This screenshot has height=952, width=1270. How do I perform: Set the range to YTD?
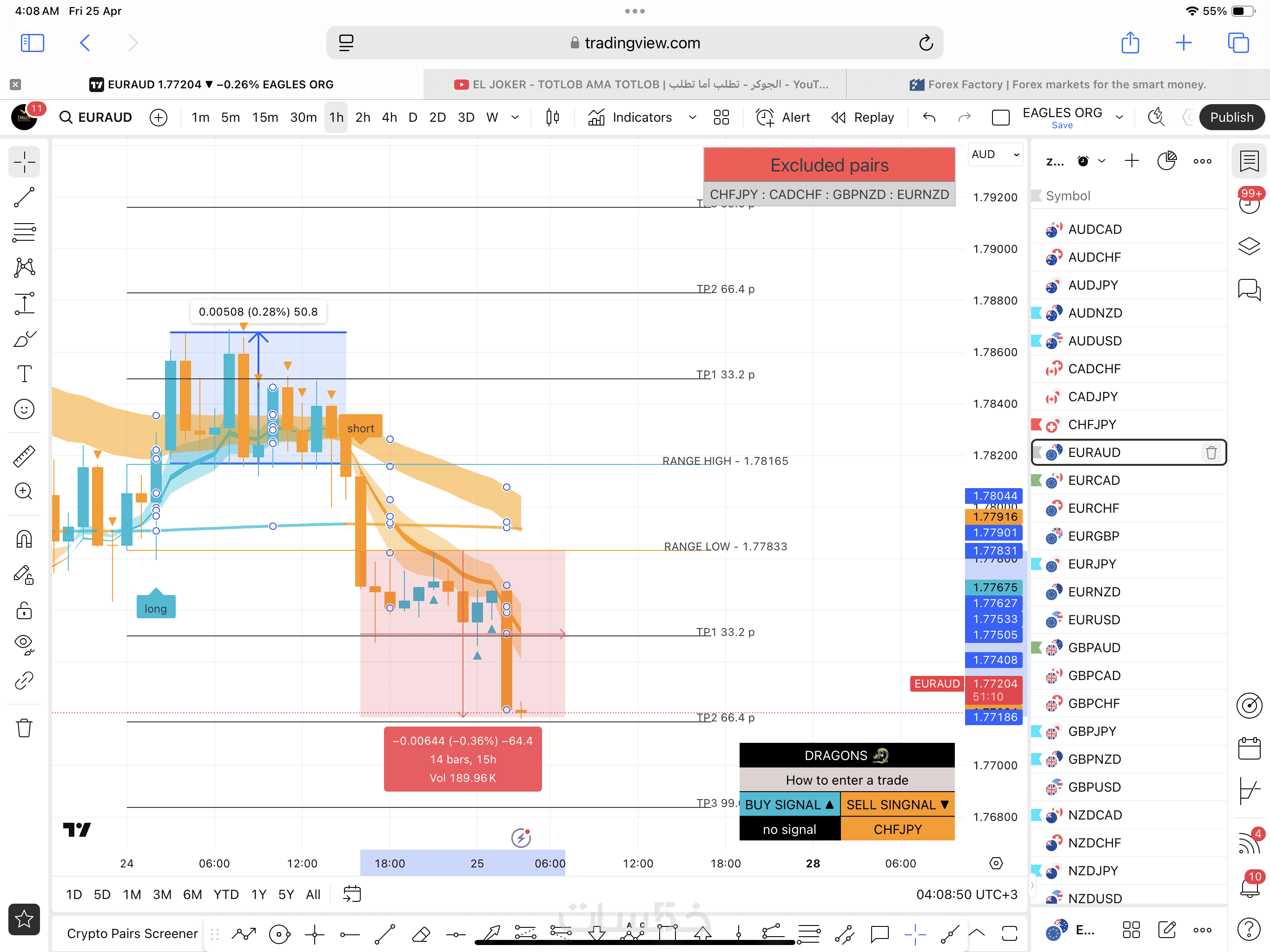click(226, 894)
